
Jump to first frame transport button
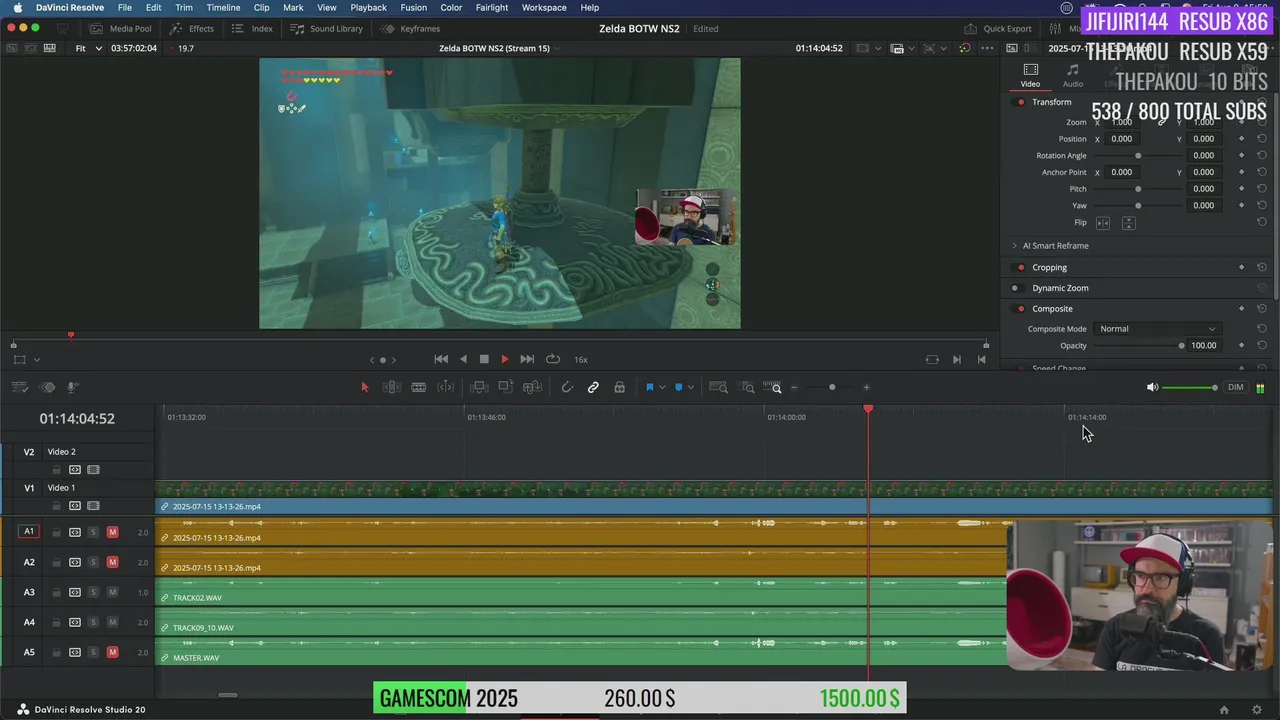click(441, 359)
